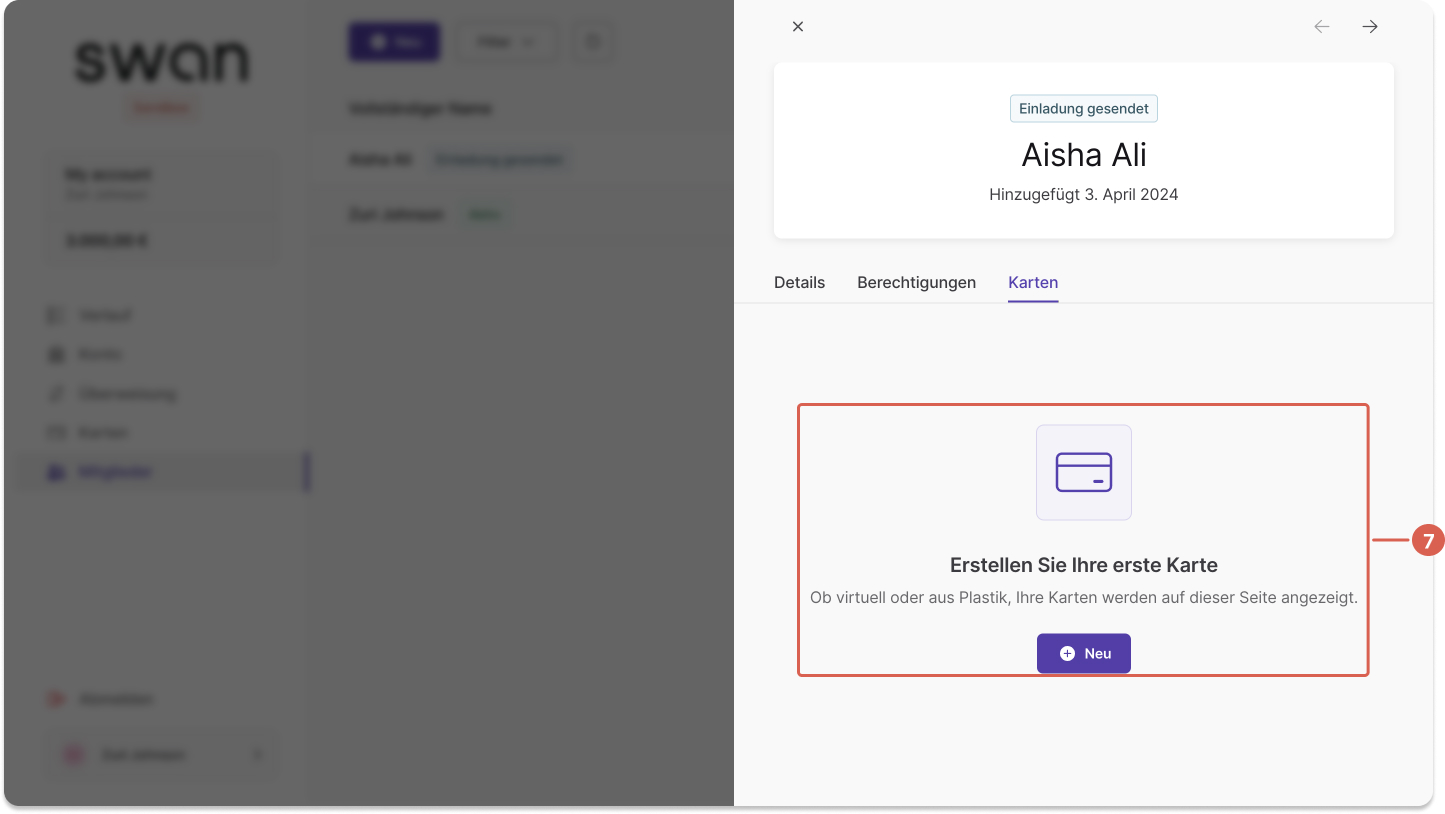Viewport: 1445px width, 814px height.
Task: Click the name 'Aisha Ali' heading
Action: tap(1084, 155)
